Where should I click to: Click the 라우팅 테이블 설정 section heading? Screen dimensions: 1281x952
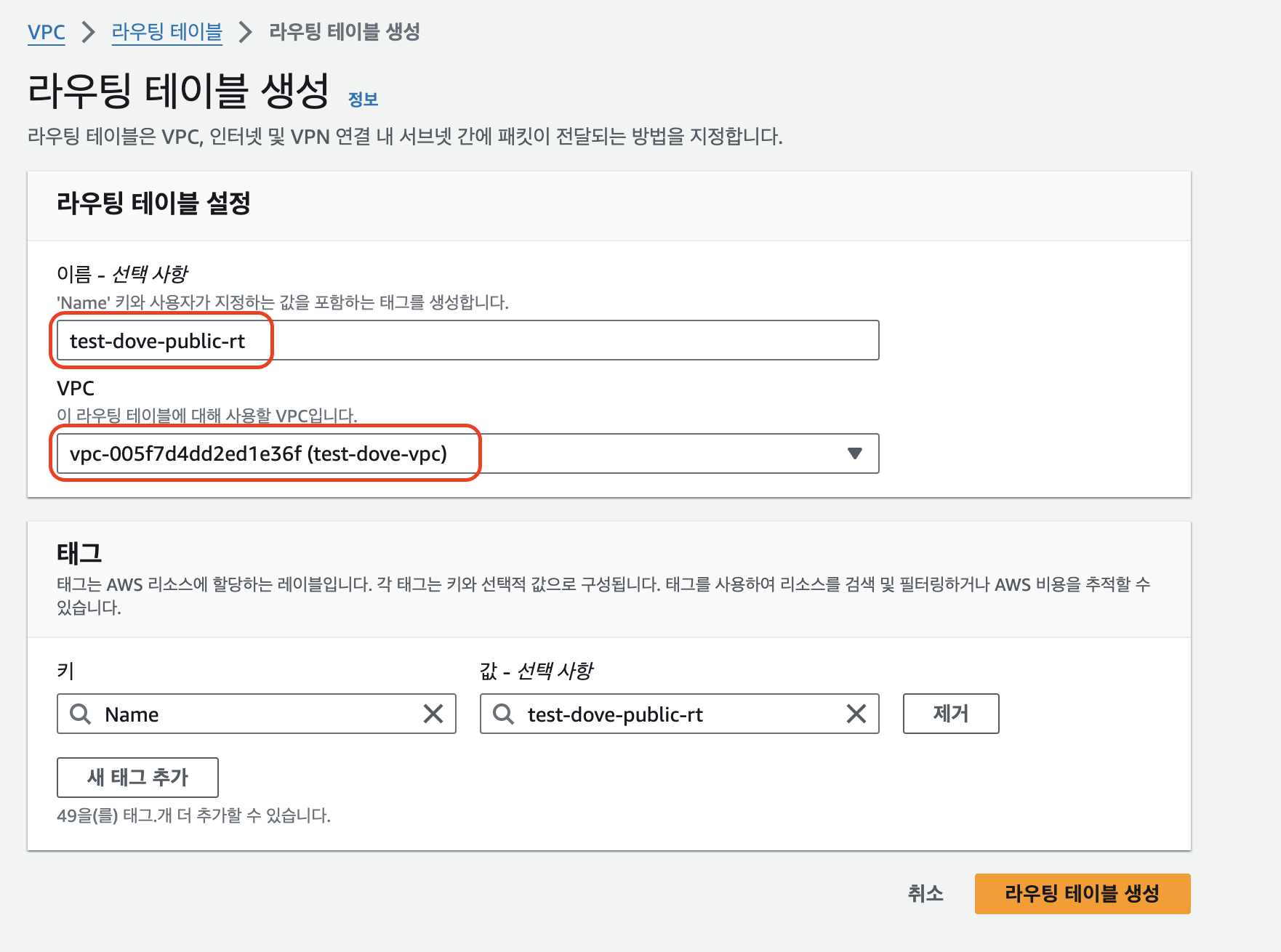(153, 203)
